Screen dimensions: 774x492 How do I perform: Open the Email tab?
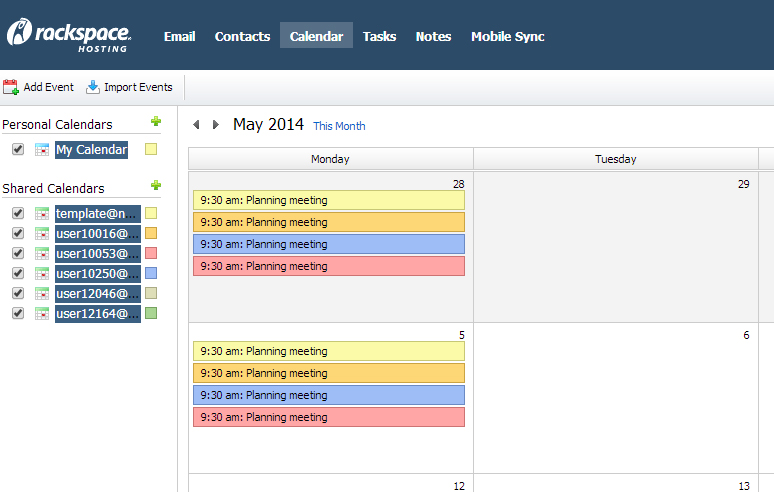click(179, 36)
